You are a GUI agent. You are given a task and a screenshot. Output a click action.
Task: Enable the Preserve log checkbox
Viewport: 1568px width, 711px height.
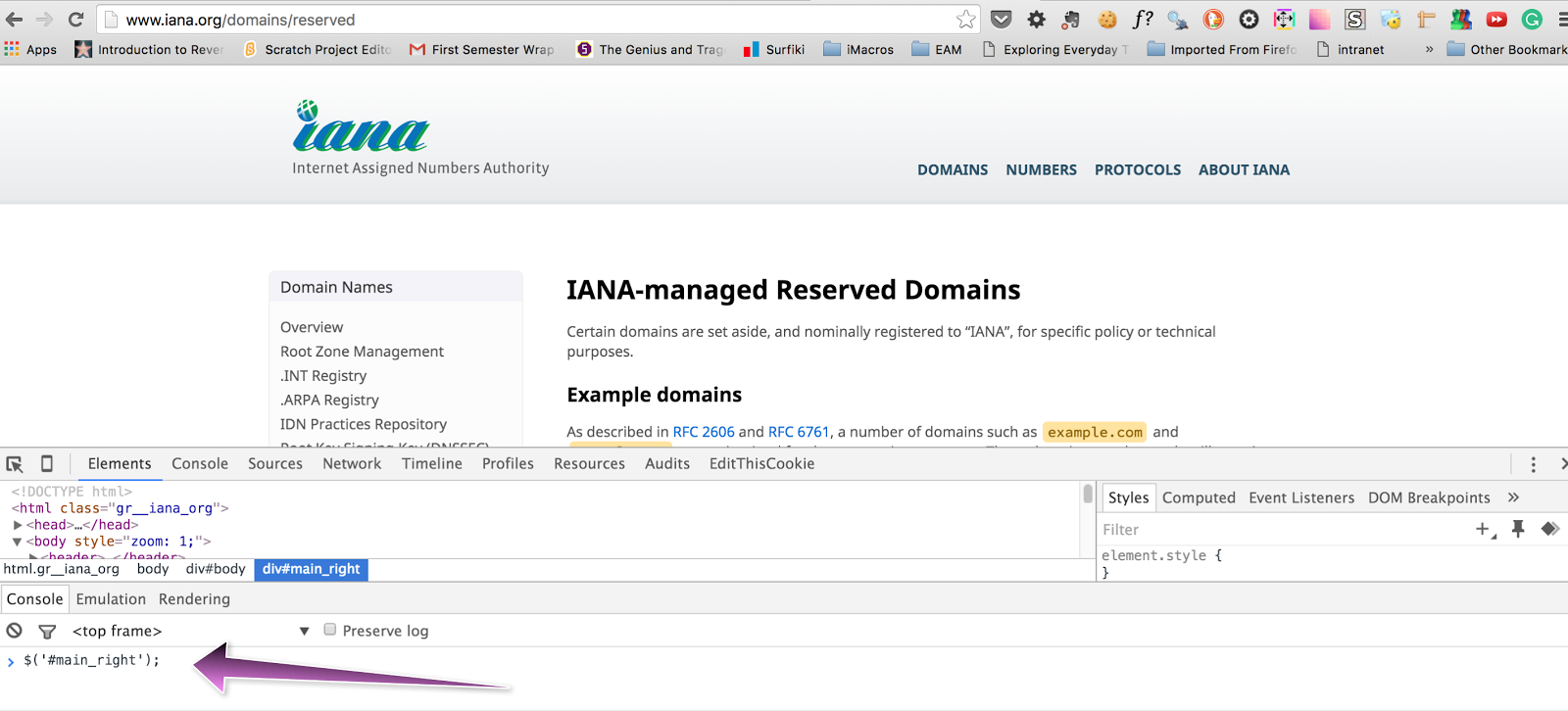click(x=330, y=630)
